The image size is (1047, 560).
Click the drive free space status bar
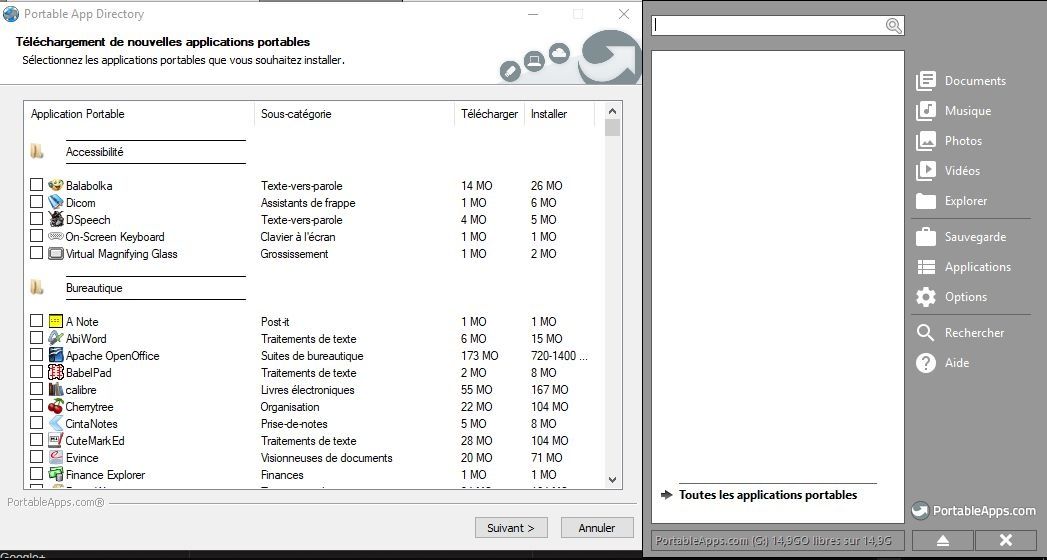[778, 540]
